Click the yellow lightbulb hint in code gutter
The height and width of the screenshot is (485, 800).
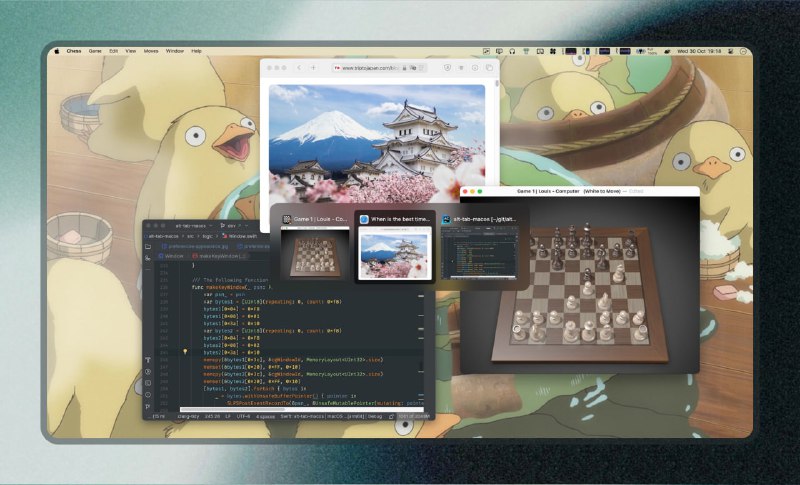pos(185,352)
